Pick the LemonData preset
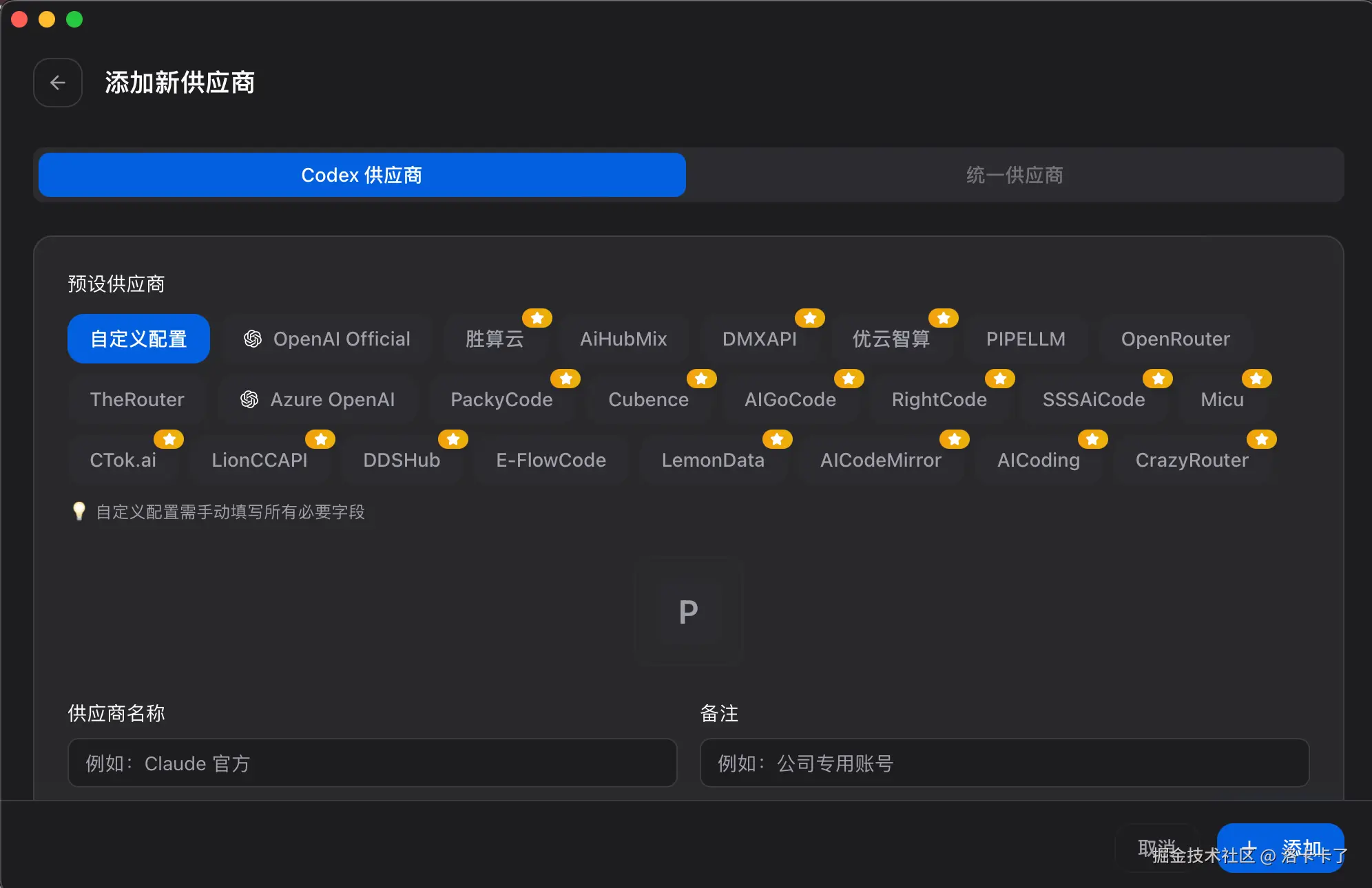Screen dimensions: 1372x888 [713, 460]
